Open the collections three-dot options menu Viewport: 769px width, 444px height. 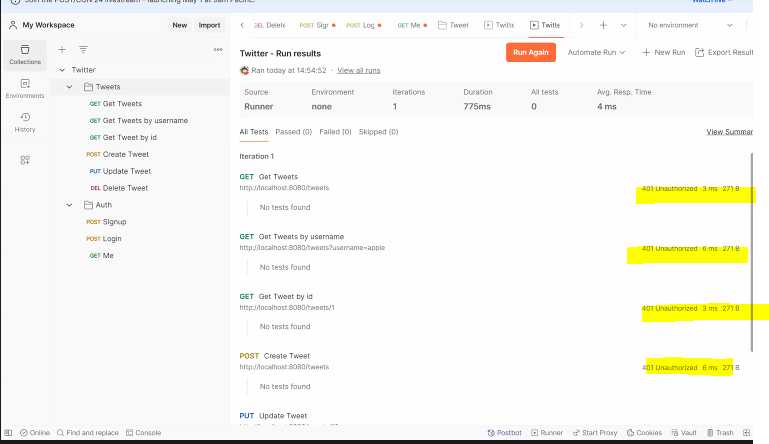tap(218, 50)
